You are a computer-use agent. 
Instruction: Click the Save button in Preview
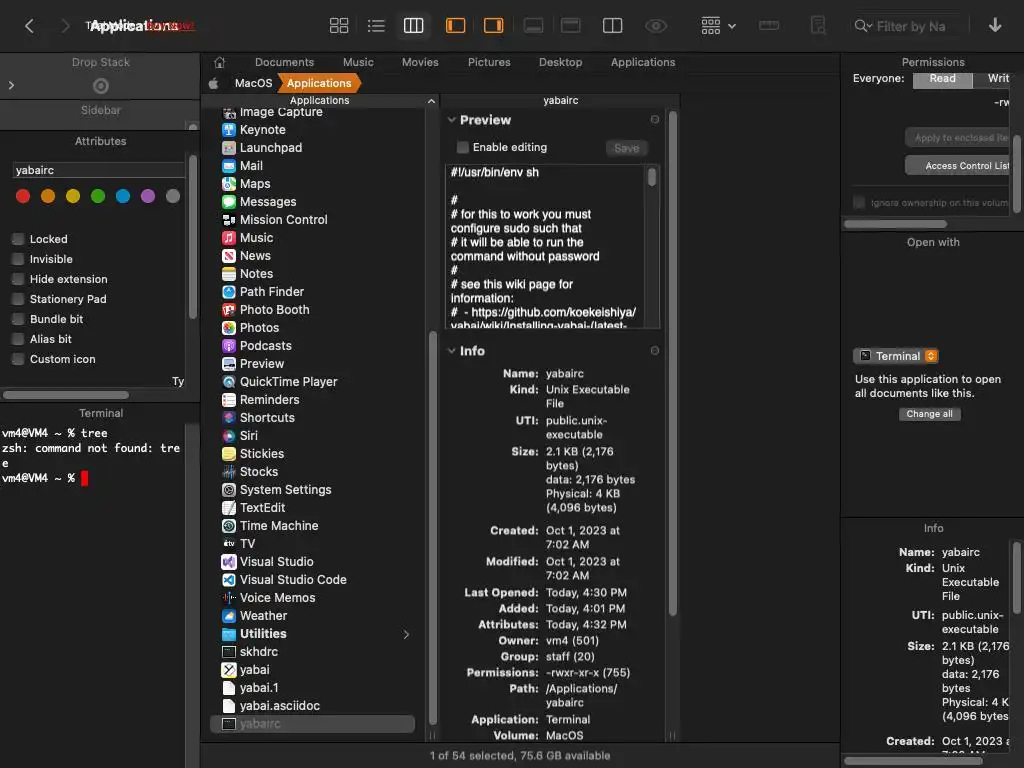pos(626,149)
